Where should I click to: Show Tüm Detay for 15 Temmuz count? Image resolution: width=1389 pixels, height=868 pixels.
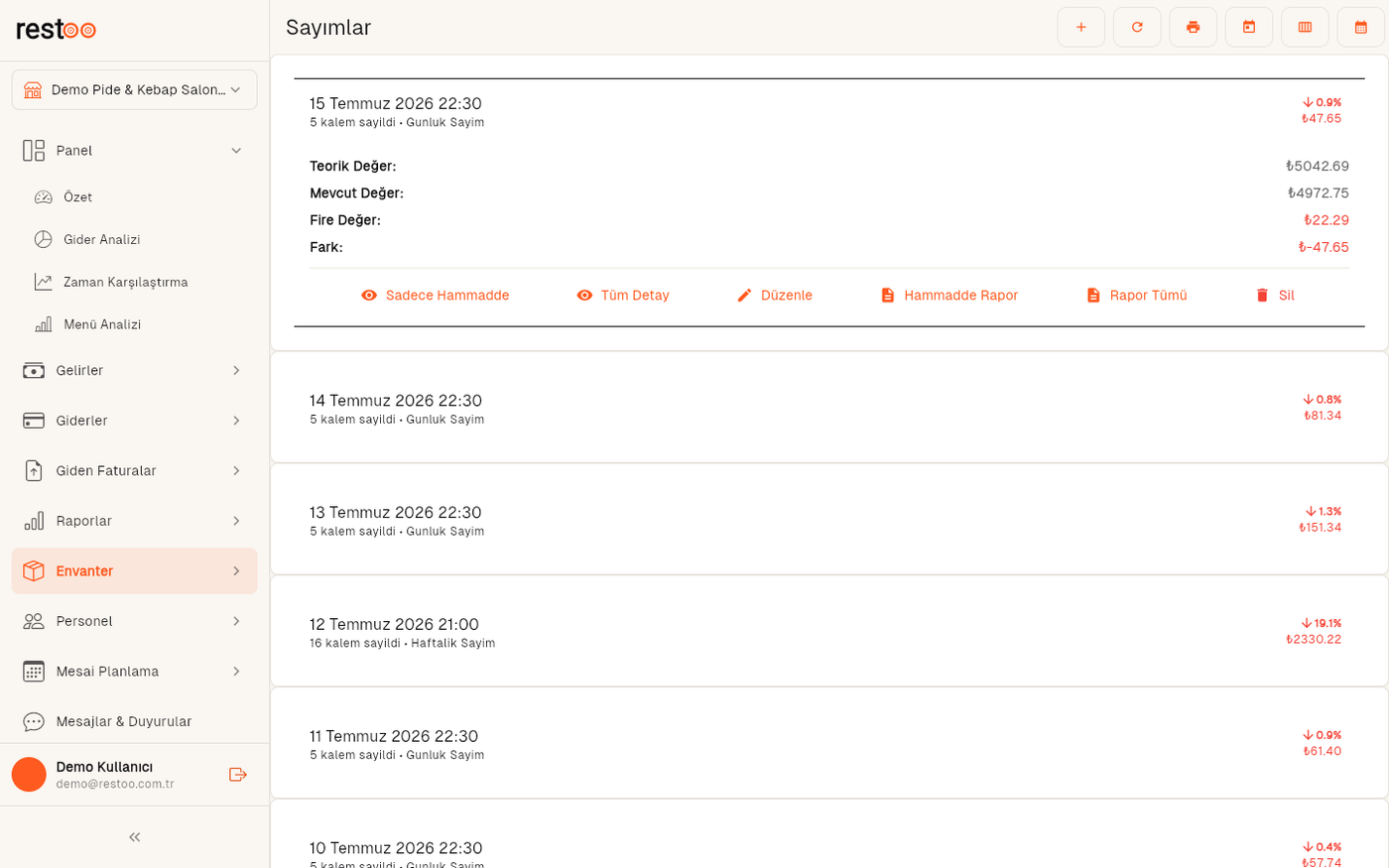click(623, 296)
